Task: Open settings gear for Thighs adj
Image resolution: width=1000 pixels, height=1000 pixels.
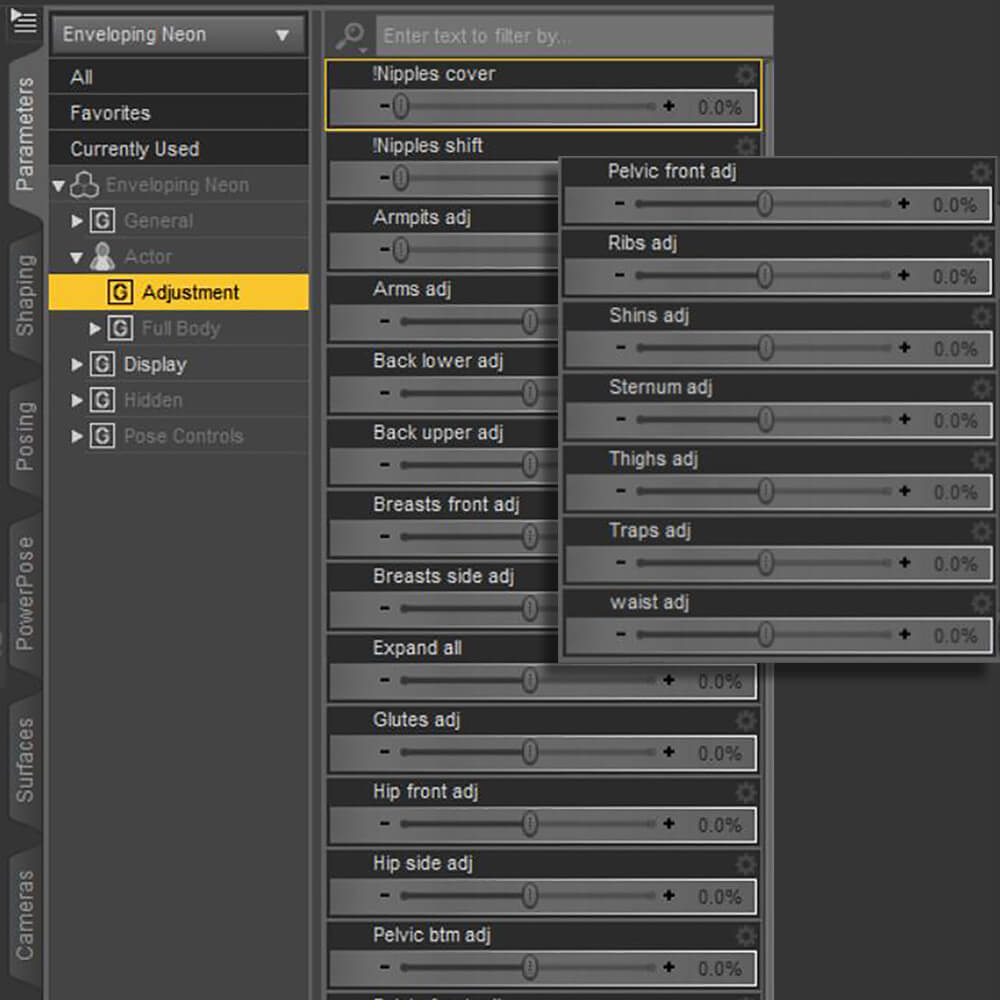Action: pyautogui.click(x=980, y=460)
